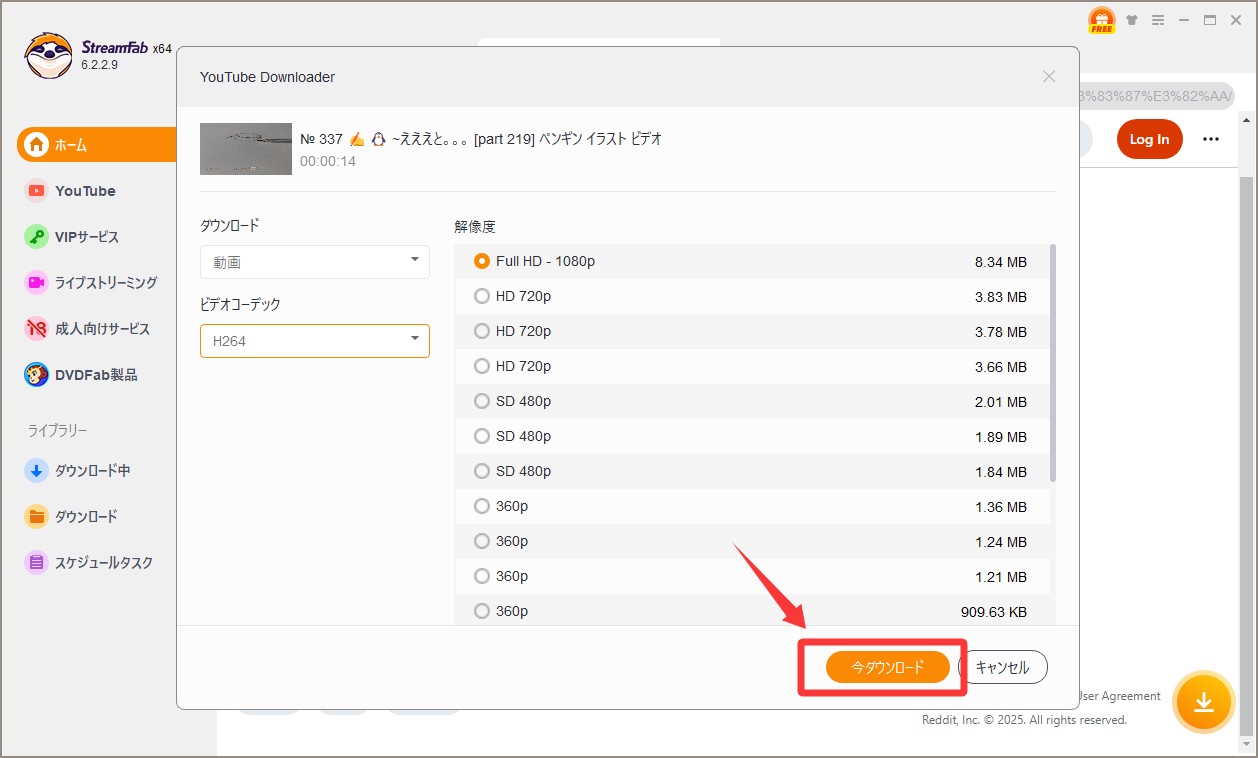1258x758 pixels.
Task: Open VIPサービス in sidebar
Action: pyautogui.click(x=87, y=236)
